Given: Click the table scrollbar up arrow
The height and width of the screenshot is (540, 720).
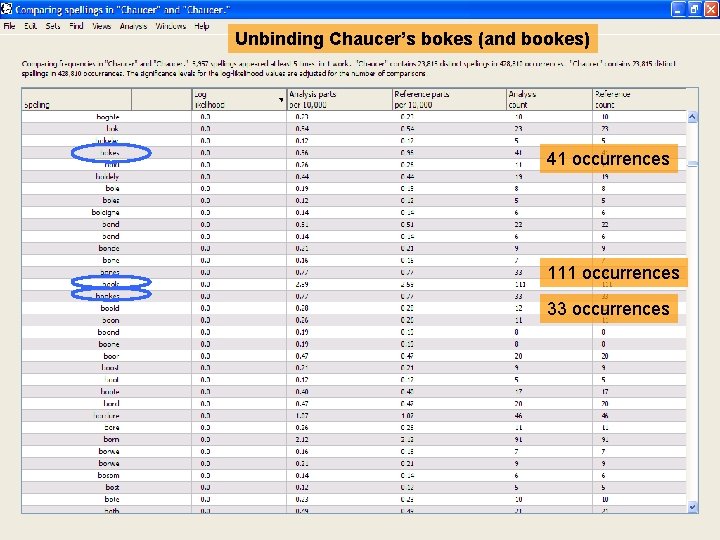Looking at the screenshot, I should tap(692, 117).
